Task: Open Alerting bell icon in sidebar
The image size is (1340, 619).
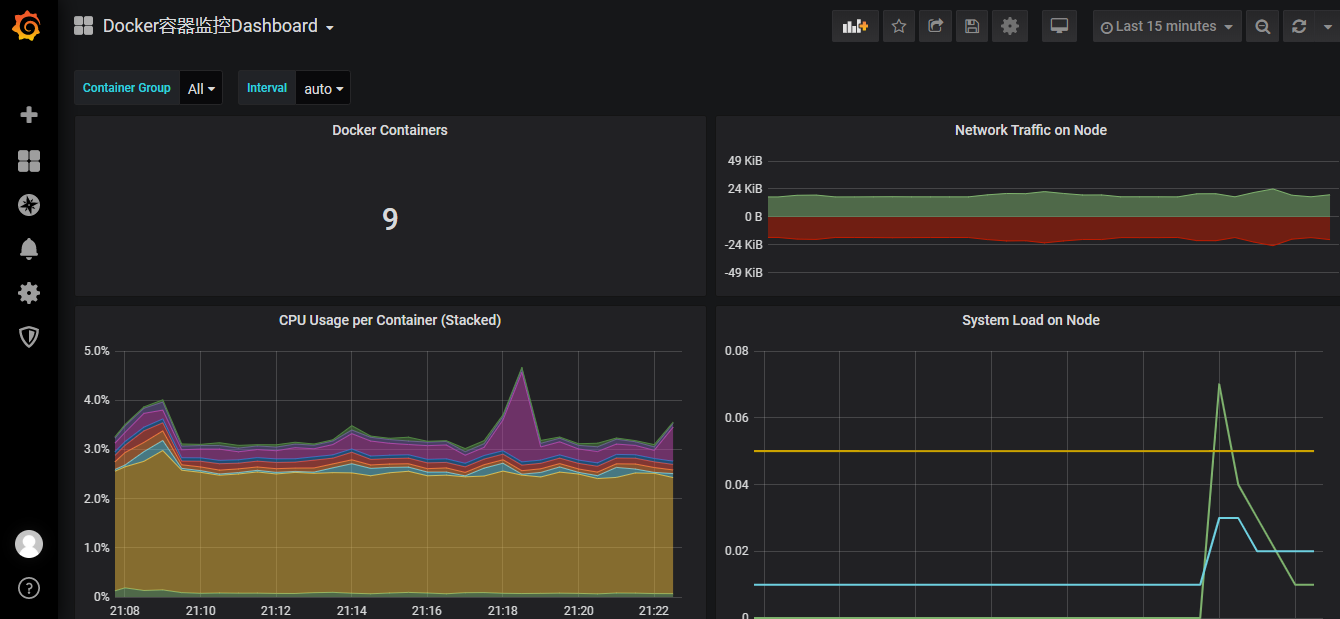Action: pos(29,249)
